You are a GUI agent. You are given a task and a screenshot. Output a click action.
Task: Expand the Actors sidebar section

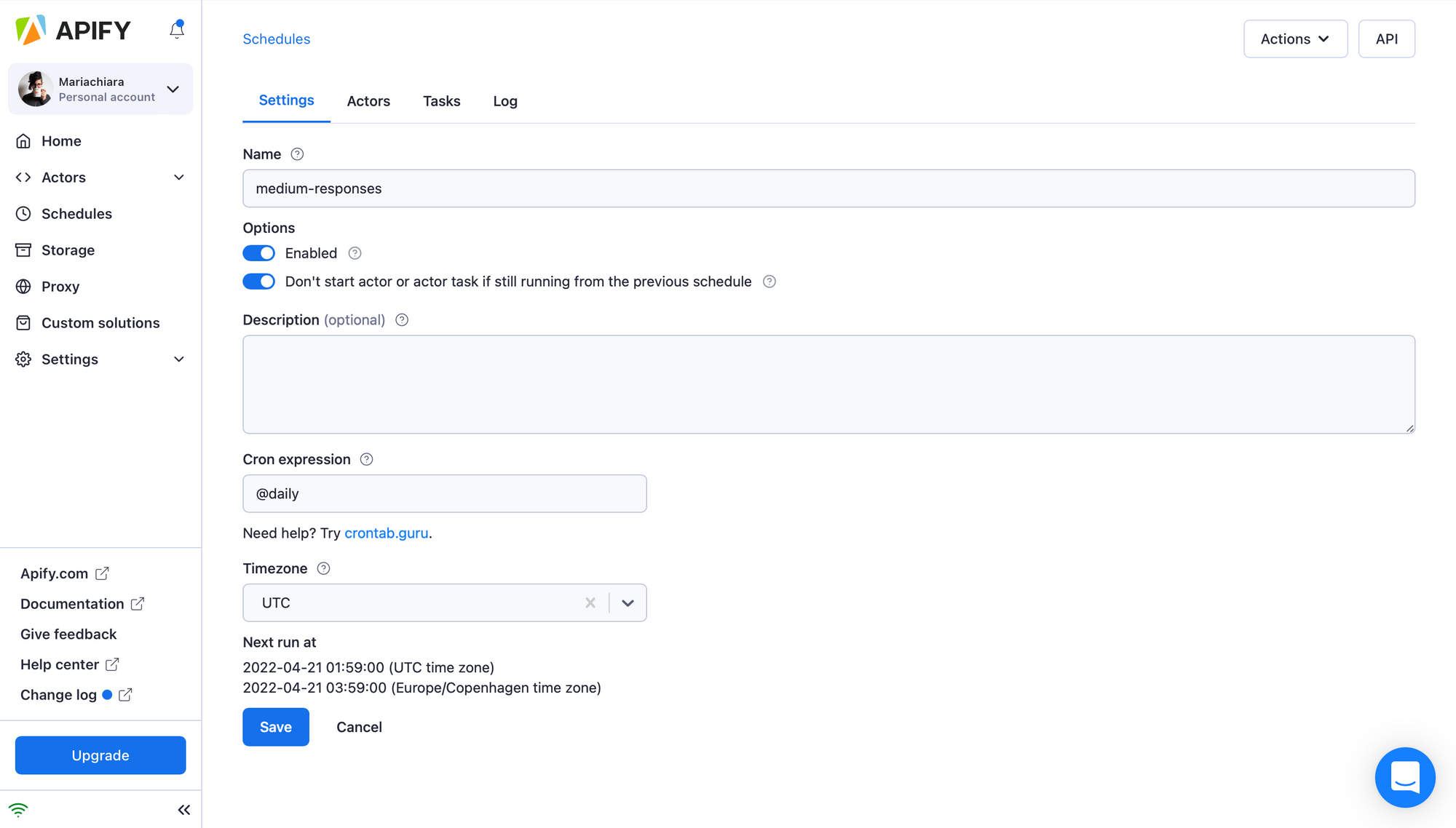[179, 178]
